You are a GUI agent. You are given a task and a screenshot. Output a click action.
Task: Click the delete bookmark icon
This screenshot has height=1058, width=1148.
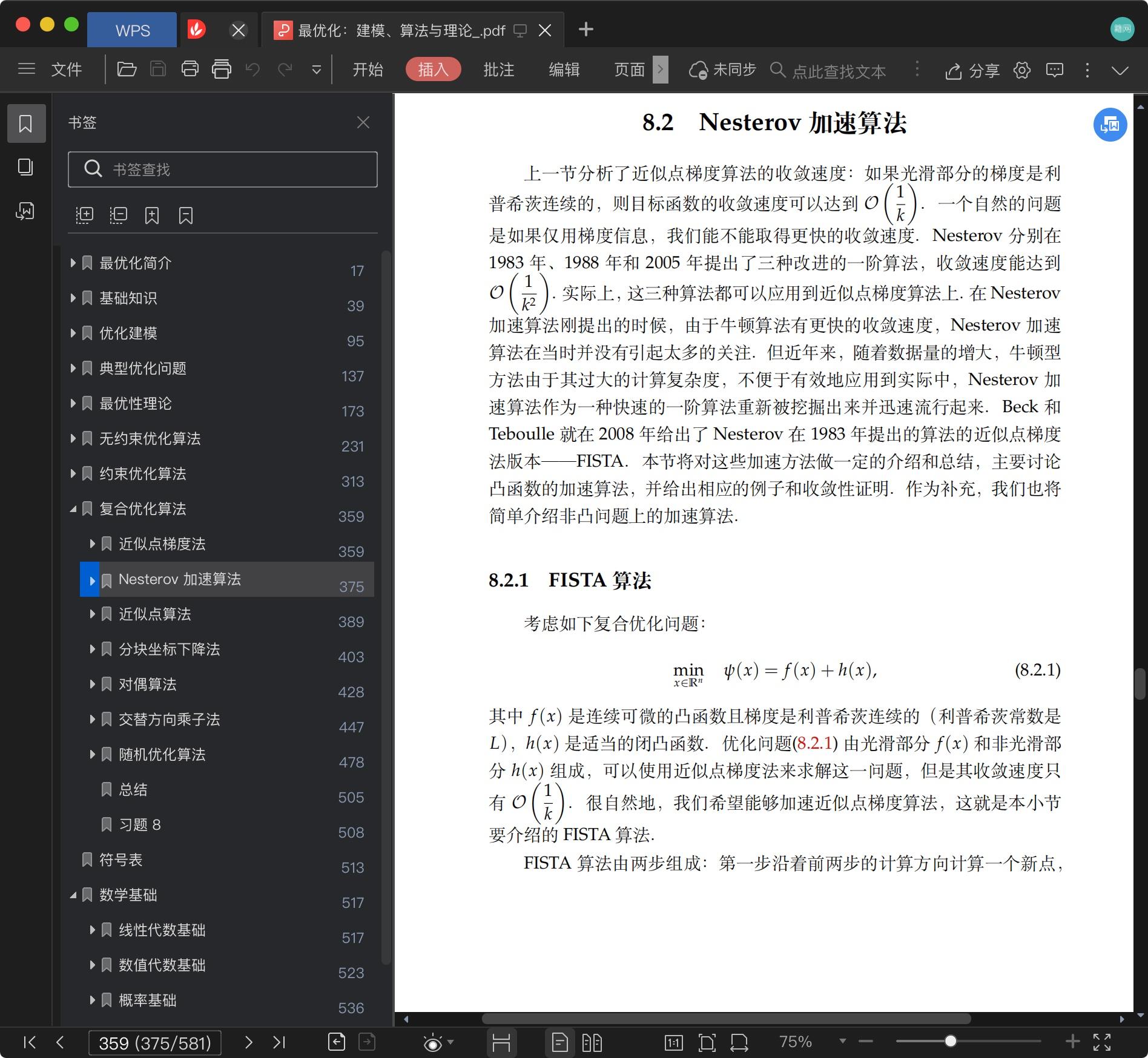(x=186, y=215)
